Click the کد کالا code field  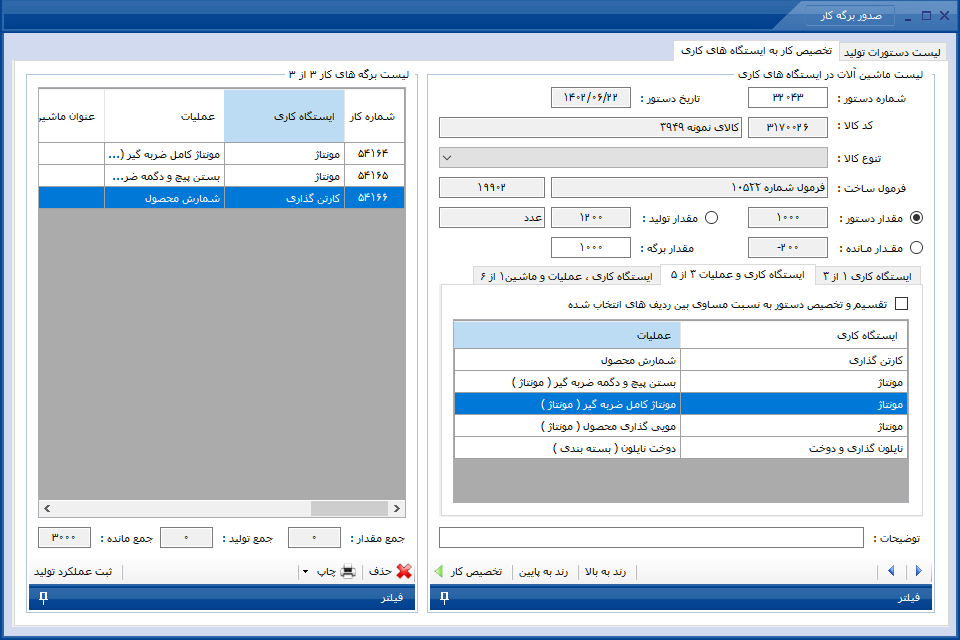tap(788, 127)
